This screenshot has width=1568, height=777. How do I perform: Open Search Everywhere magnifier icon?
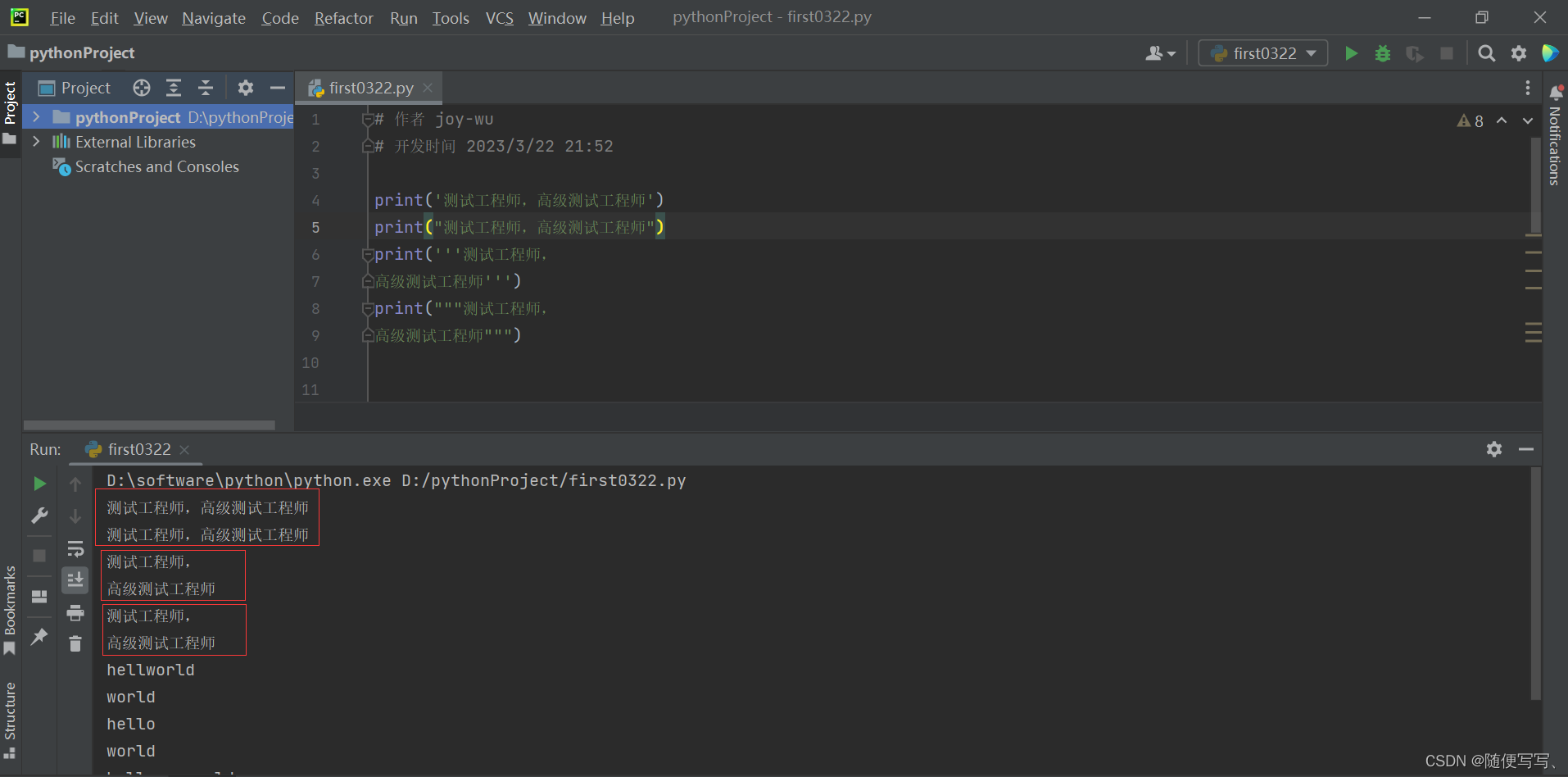(x=1486, y=53)
